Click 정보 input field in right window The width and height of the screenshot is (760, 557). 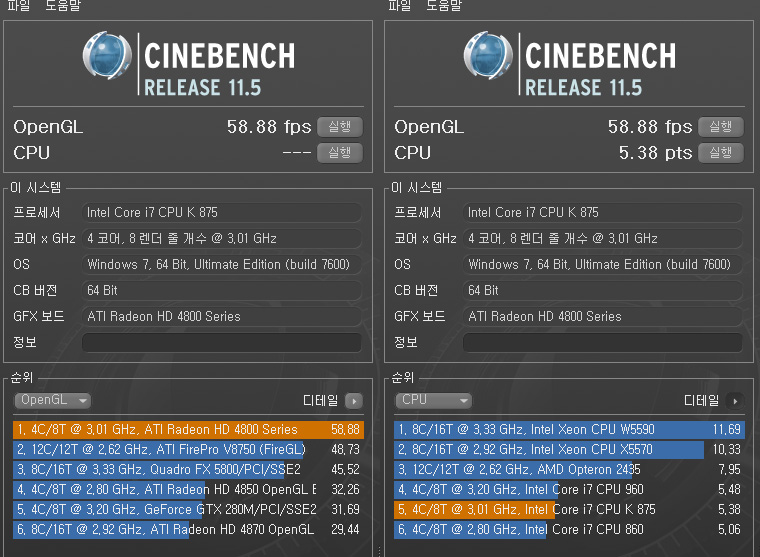coord(603,342)
